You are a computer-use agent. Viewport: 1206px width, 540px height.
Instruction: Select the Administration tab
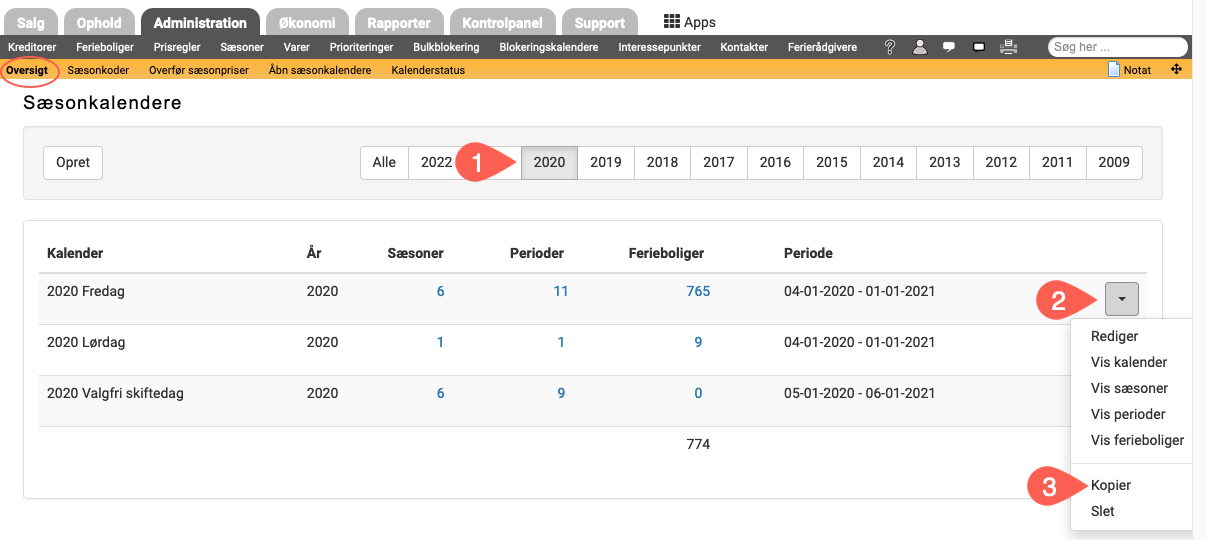tap(200, 22)
